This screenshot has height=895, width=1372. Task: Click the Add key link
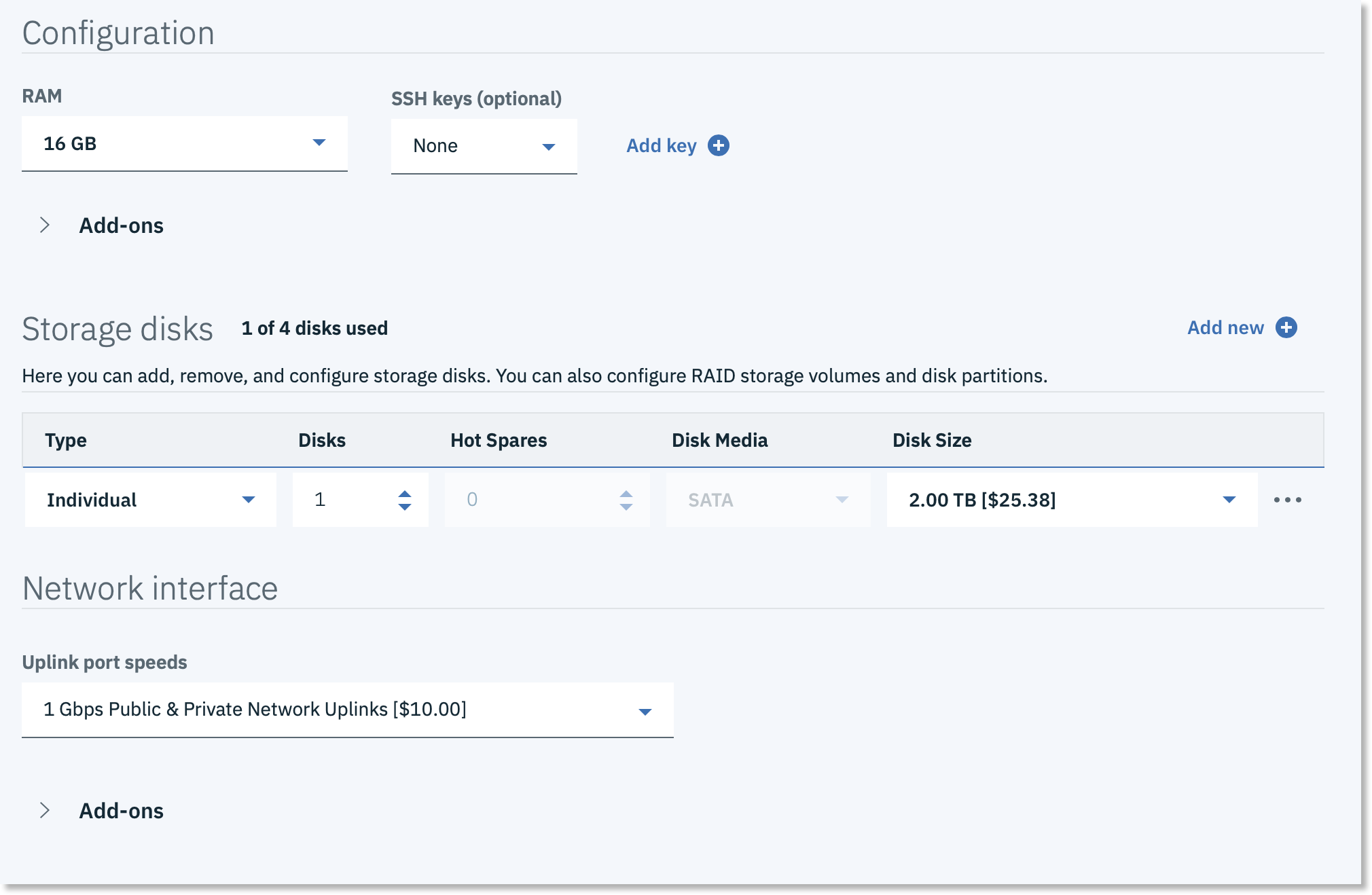click(661, 145)
